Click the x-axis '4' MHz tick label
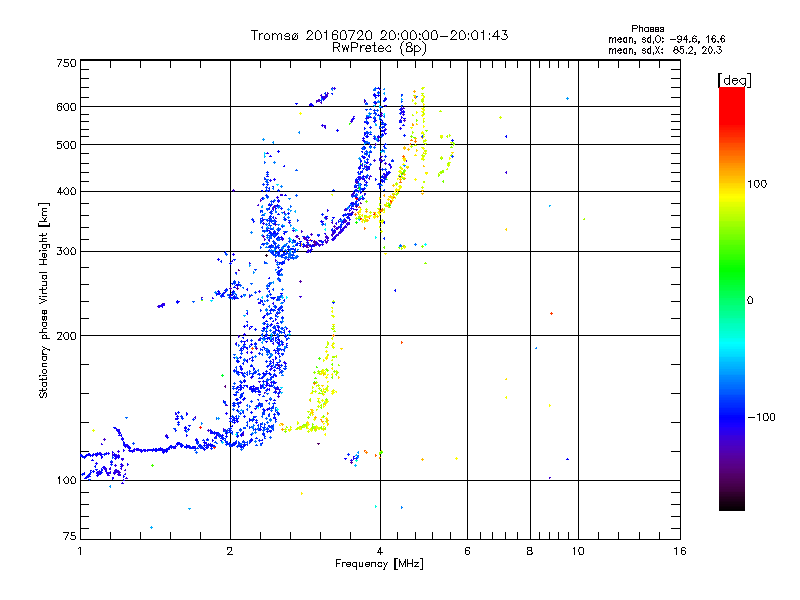This screenshot has width=800, height=600. pyautogui.click(x=380, y=551)
